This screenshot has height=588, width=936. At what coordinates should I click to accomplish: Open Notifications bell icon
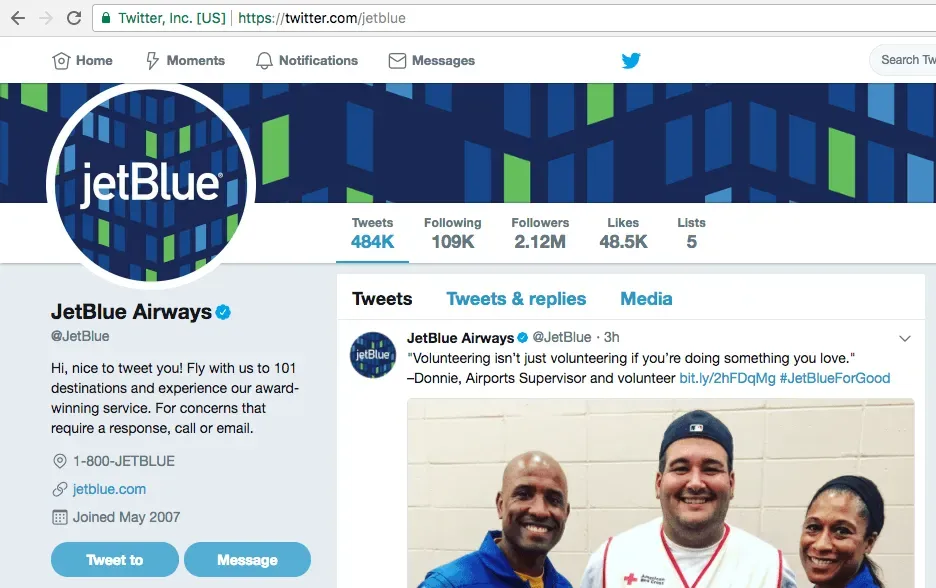click(x=264, y=60)
